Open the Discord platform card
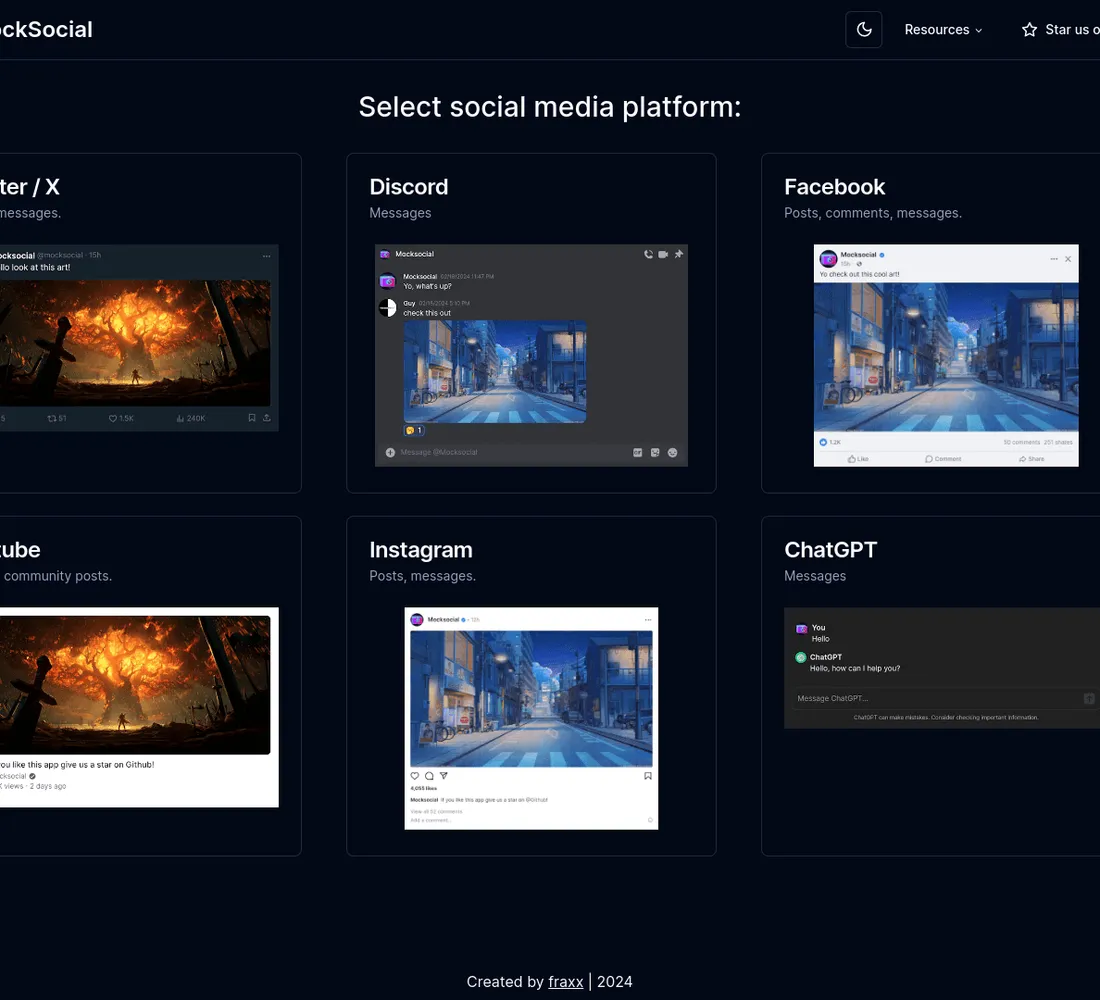1100x1000 pixels. [x=531, y=323]
